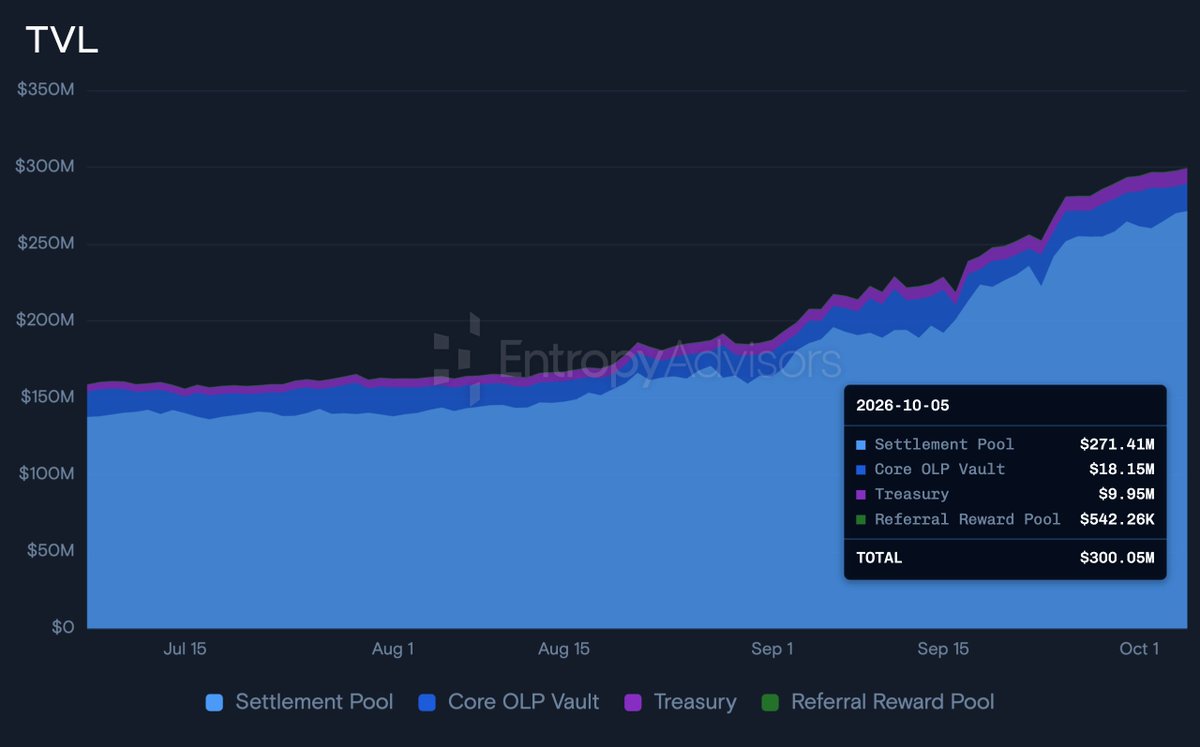This screenshot has height=747, width=1200.
Task: Click the Sep 15 x-axis label
Action: 943,649
